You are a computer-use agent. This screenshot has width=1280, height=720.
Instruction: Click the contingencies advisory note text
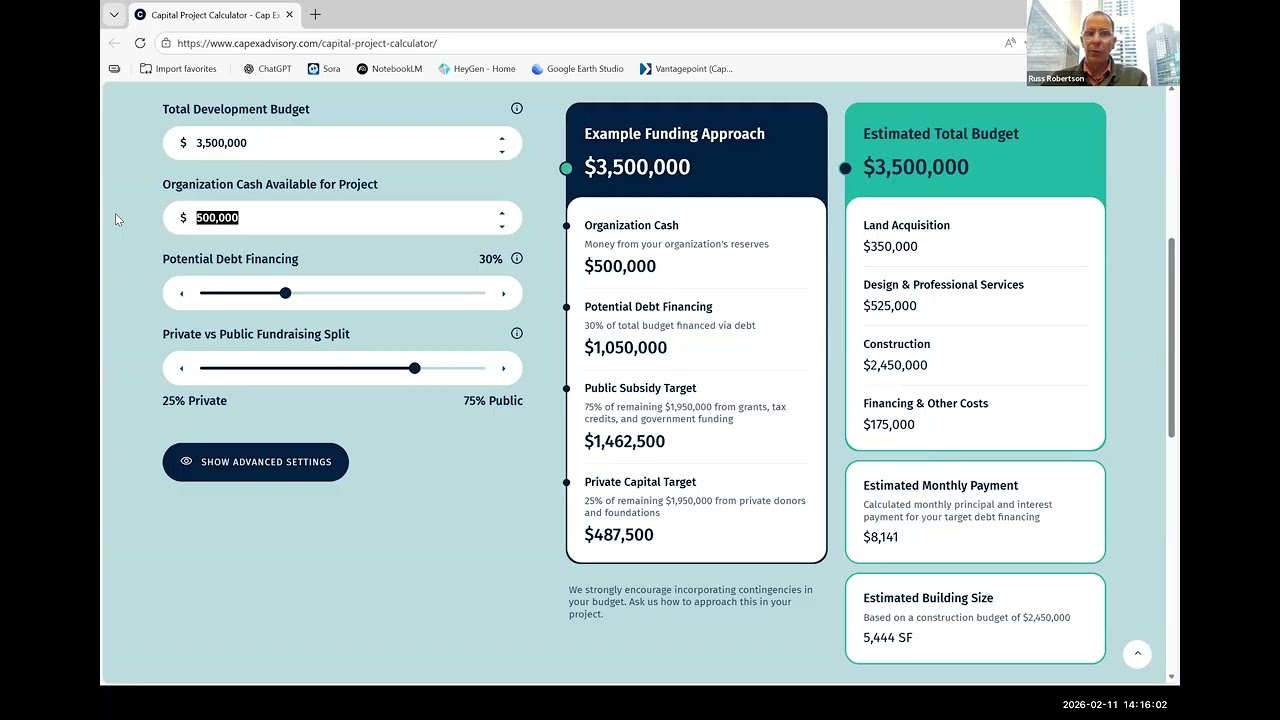(x=691, y=602)
